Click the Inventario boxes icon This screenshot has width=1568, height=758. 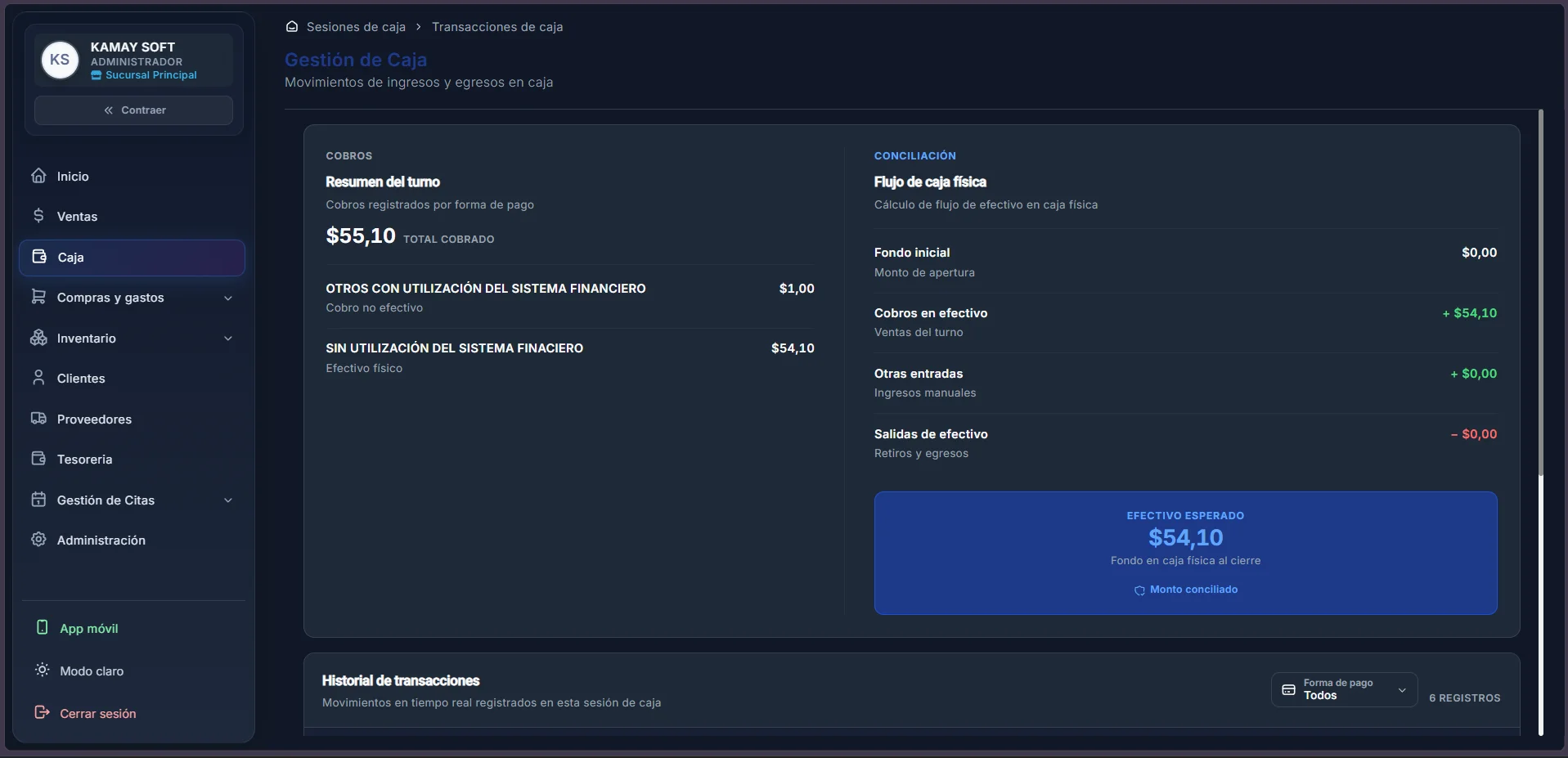(38, 338)
